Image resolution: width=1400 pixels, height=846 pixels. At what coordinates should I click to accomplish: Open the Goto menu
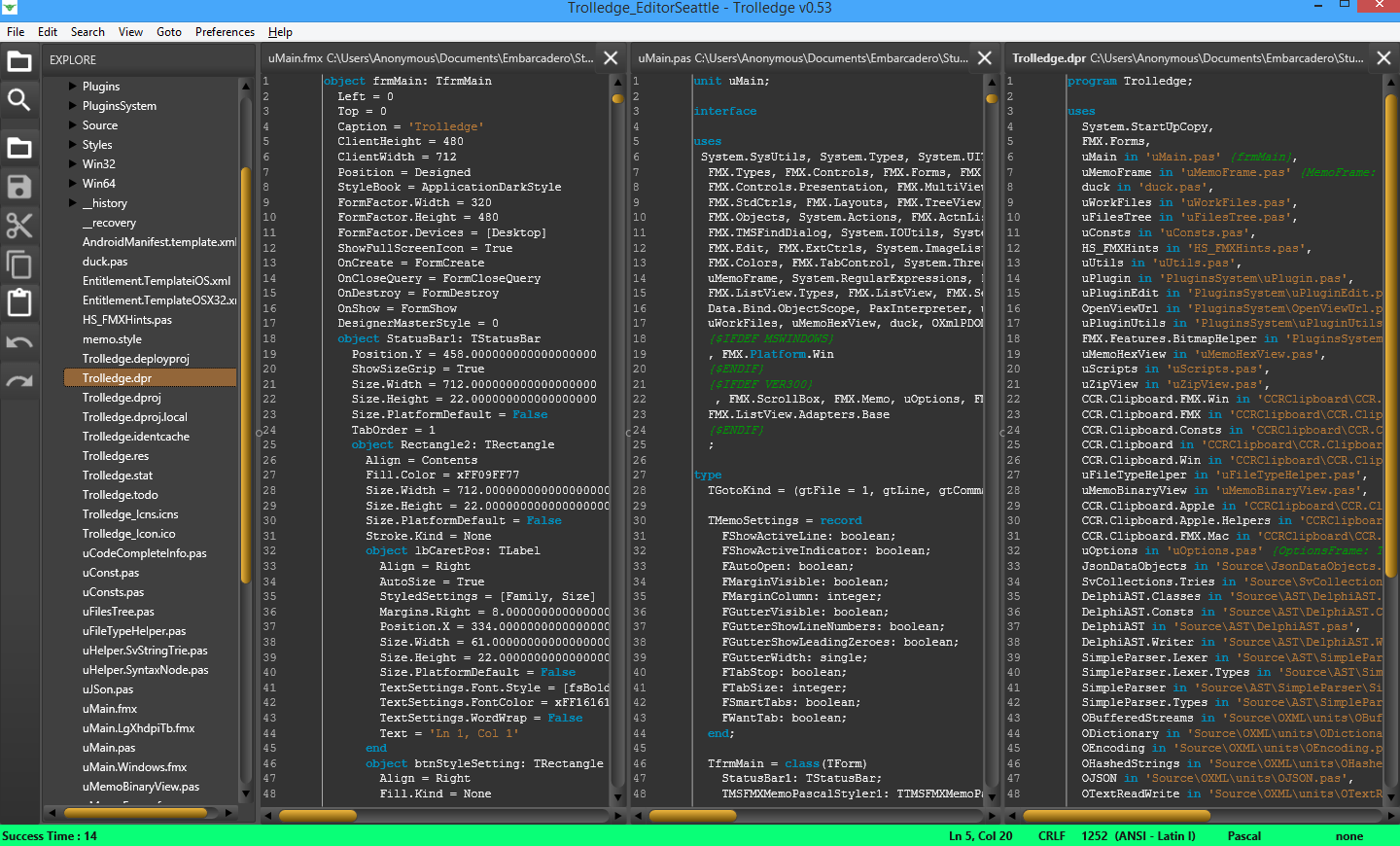[169, 32]
